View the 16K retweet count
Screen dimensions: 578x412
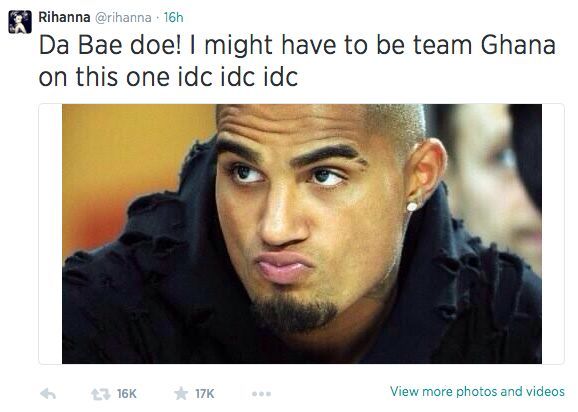127,394
